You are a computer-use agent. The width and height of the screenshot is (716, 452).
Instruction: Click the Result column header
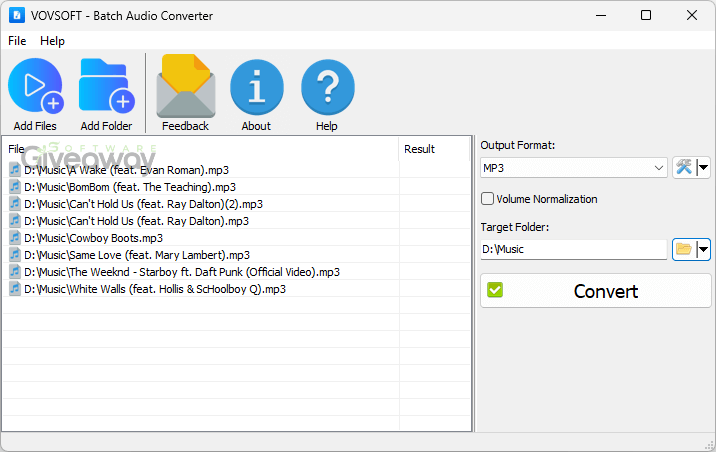pyautogui.click(x=419, y=149)
